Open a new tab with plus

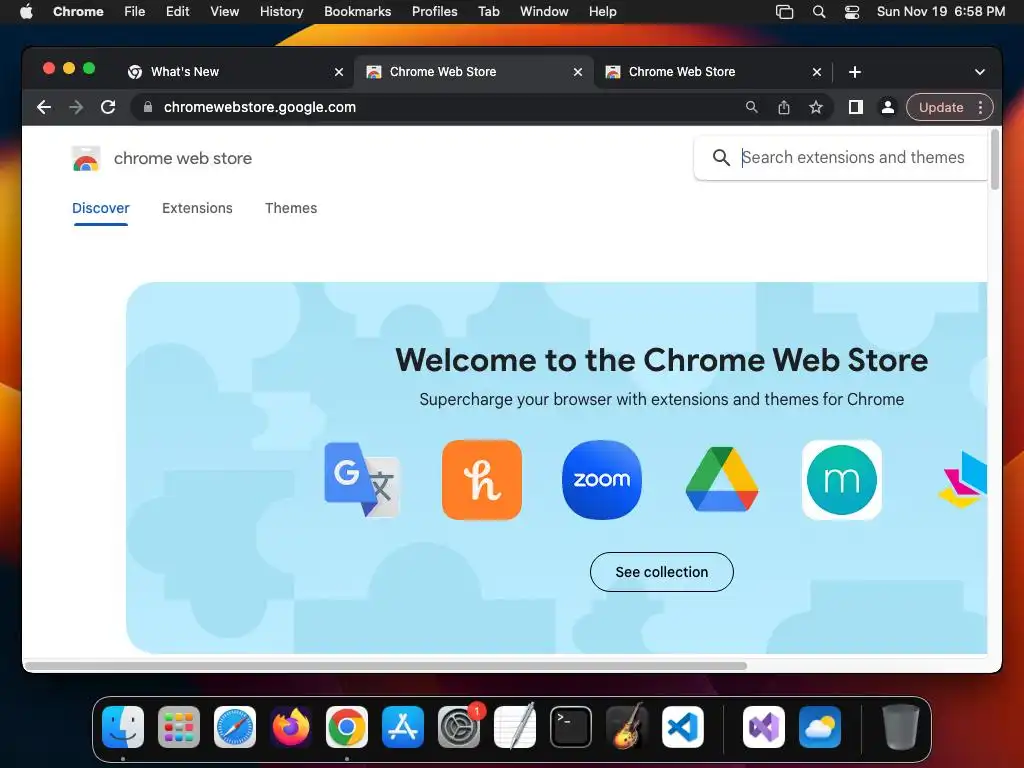tap(854, 72)
